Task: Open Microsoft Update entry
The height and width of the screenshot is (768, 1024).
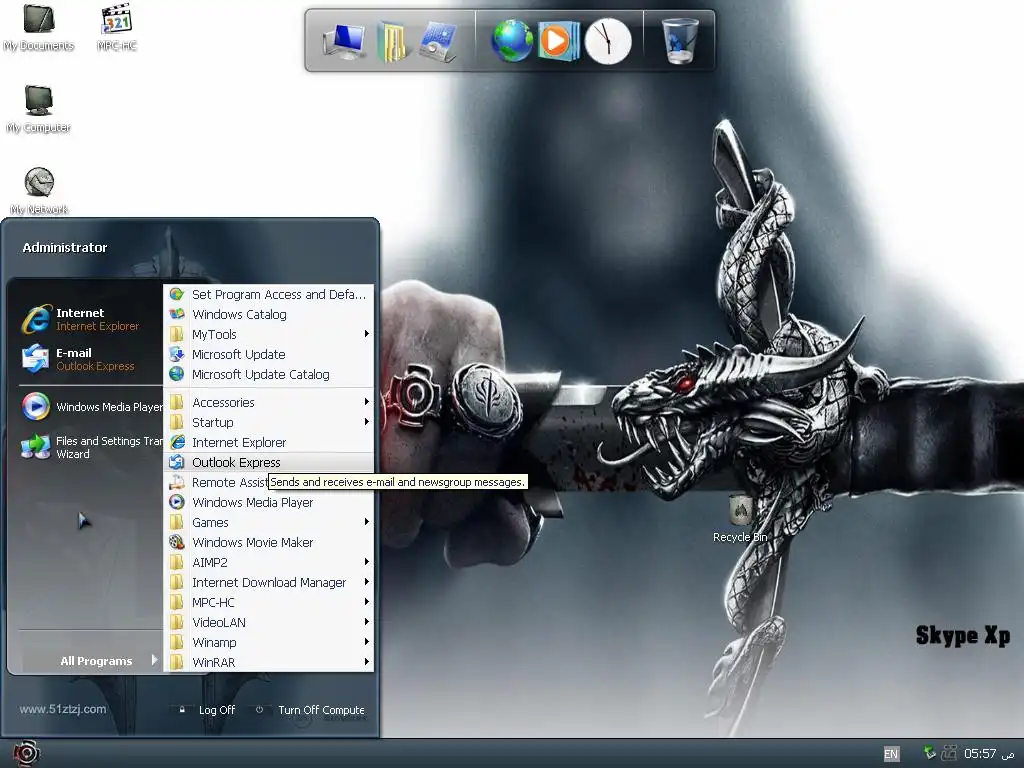Action: tap(268, 355)
